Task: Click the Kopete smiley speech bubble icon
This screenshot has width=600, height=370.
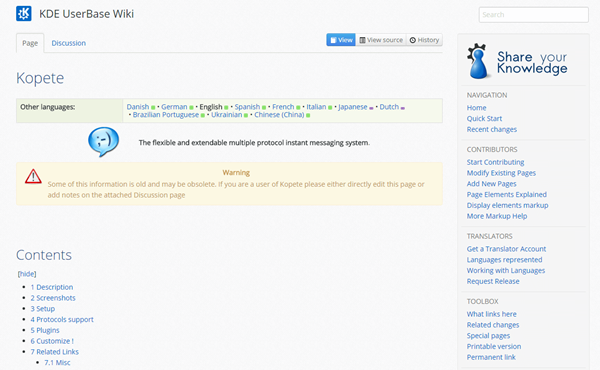Action: pyautogui.click(x=103, y=142)
